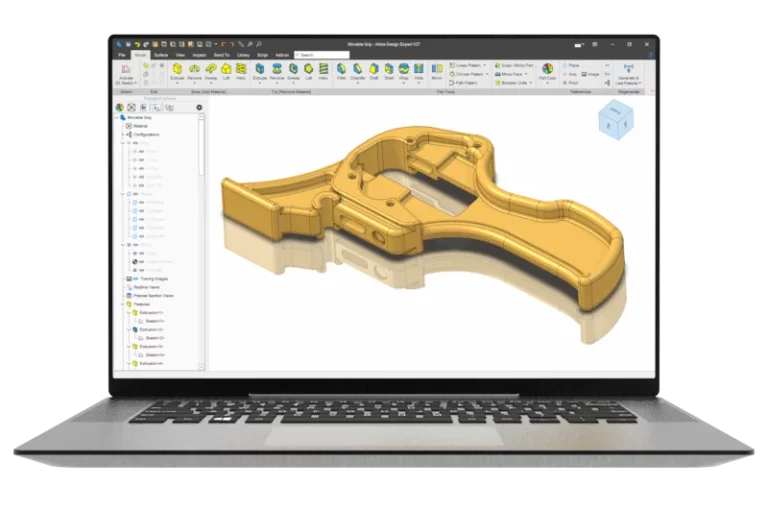This screenshot has width=768, height=512.
Task: Expand the Configurations tree node
Action: click(123, 134)
